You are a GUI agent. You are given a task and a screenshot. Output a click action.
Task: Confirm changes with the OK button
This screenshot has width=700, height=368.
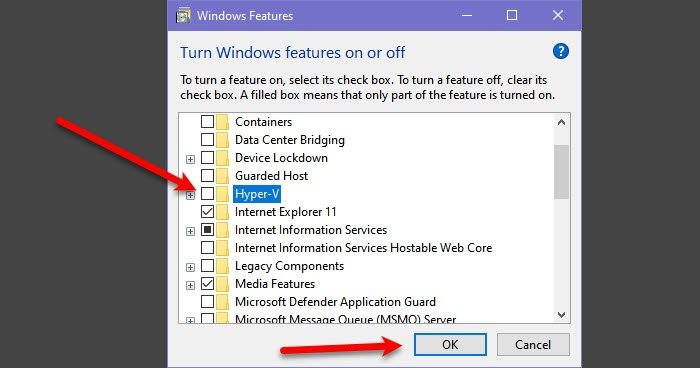(x=450, y=344)
